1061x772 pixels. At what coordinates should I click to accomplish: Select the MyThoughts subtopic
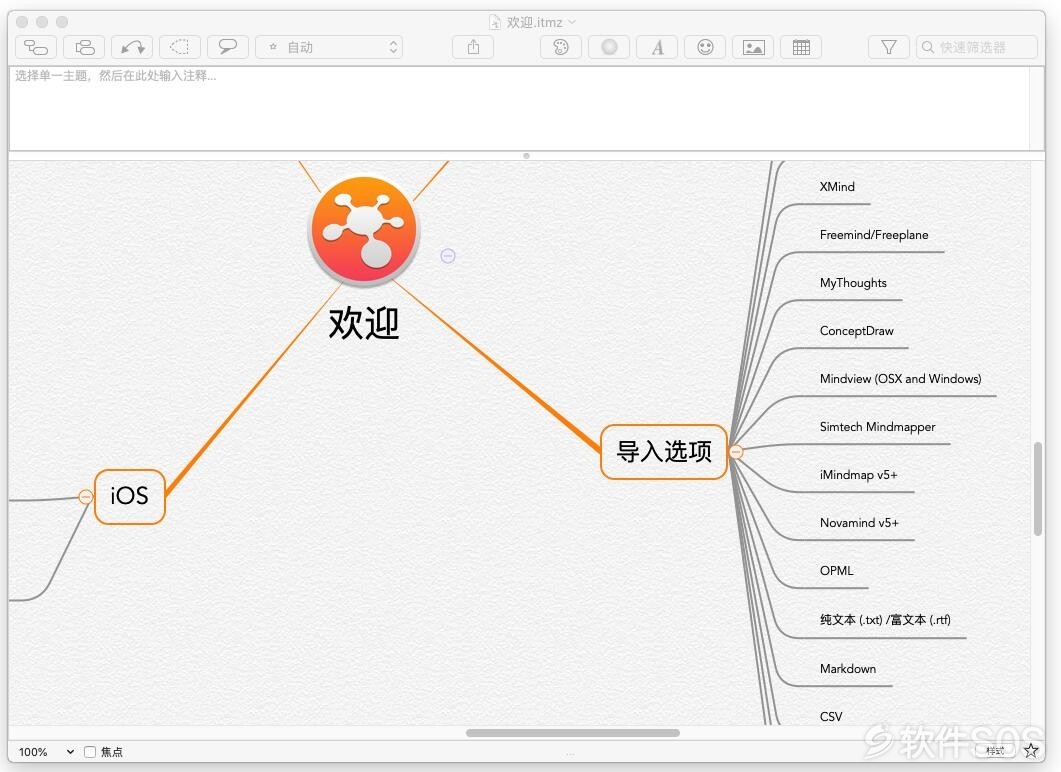(x=853, y=283)
